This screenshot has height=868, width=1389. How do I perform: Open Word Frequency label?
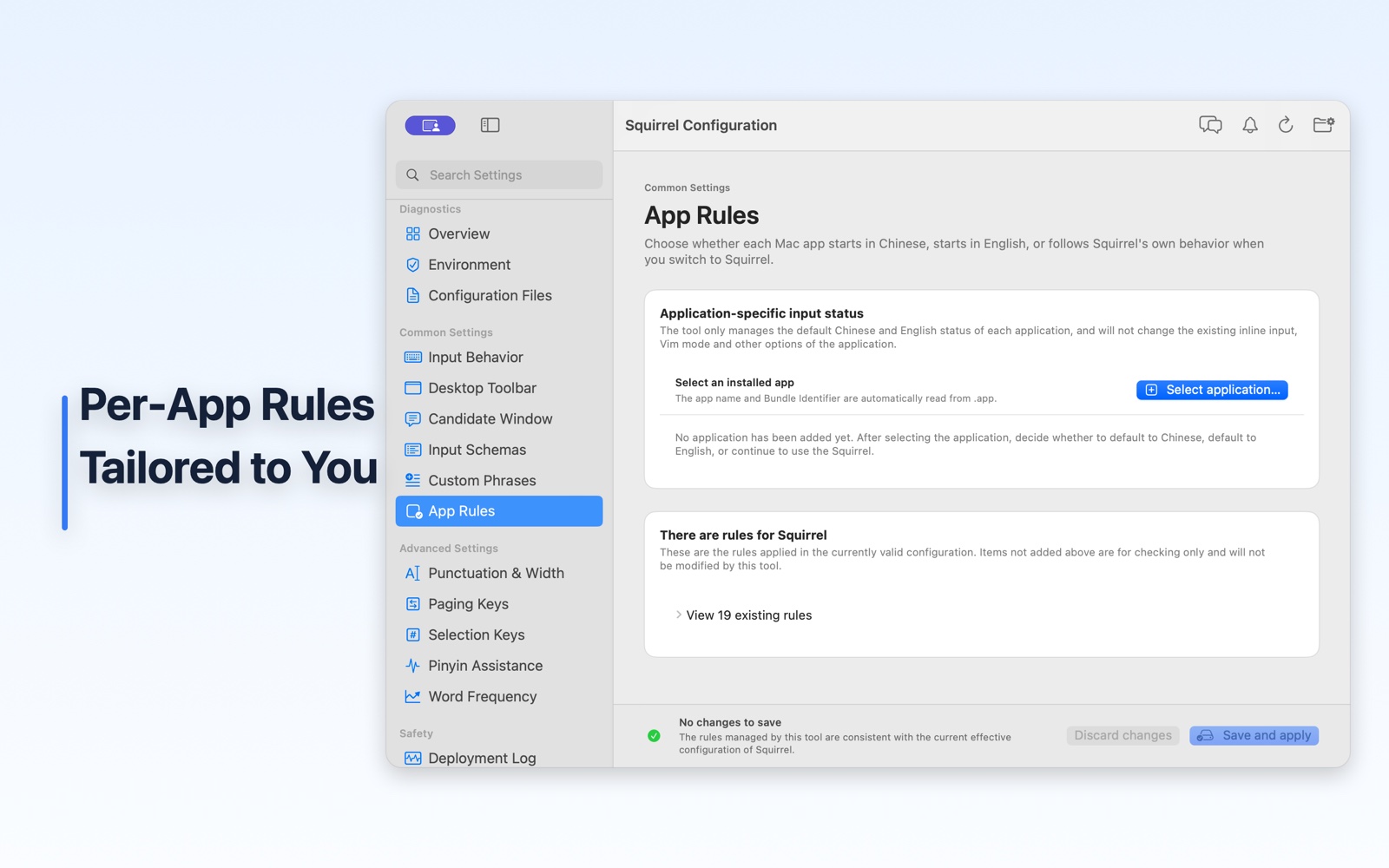(x=482, y=696)
